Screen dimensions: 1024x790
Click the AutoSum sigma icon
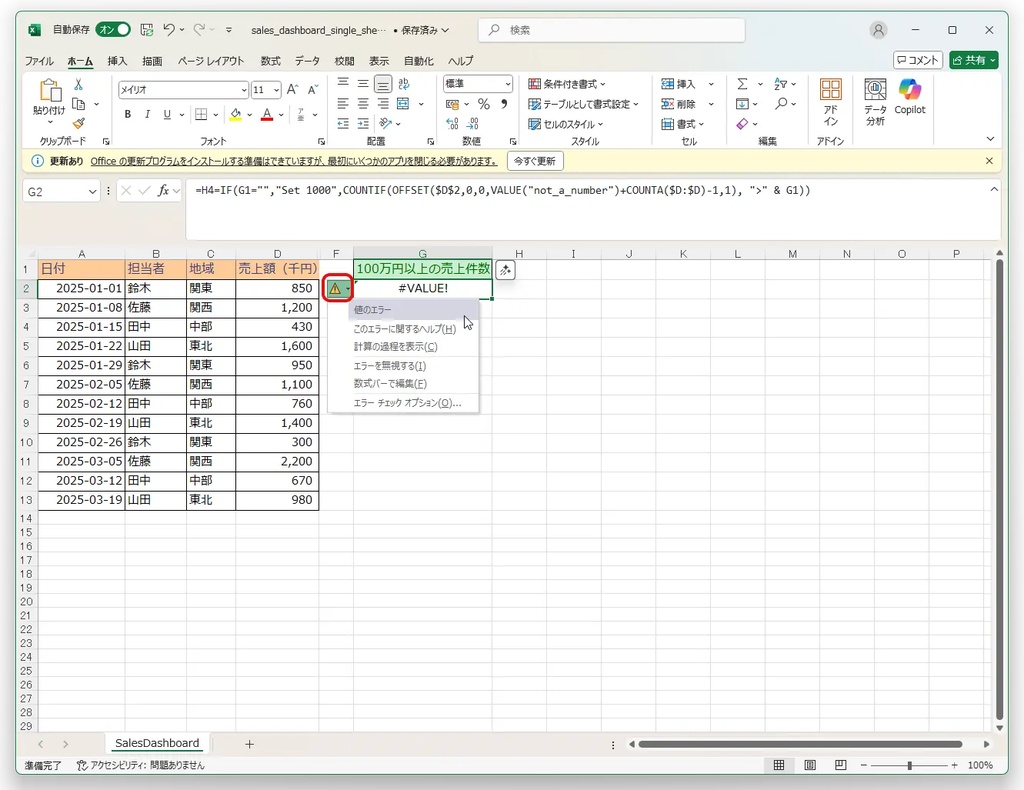click(x=743, y=84)
